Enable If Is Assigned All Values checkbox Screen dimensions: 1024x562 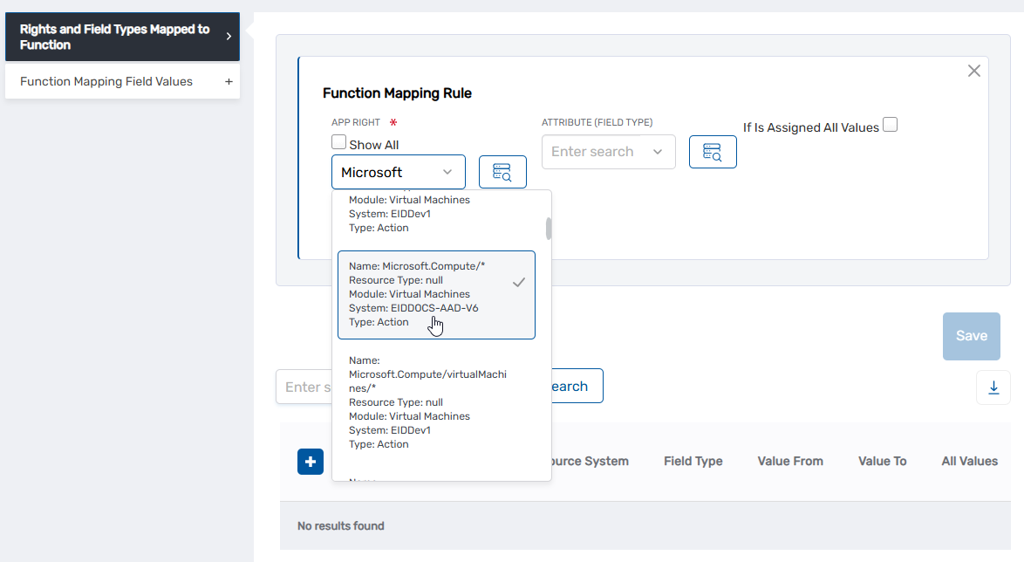coord(890,125)
